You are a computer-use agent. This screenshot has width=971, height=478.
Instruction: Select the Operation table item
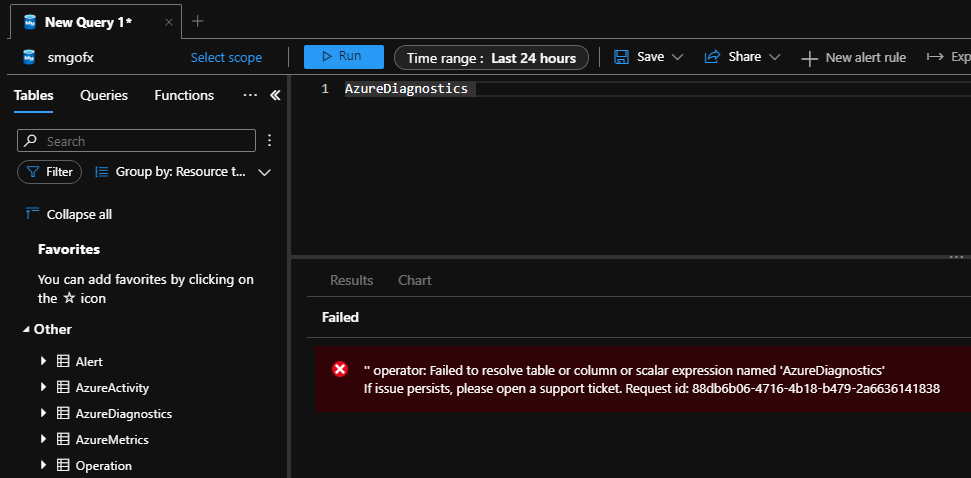pyautogui.click(x=103, y=466)
